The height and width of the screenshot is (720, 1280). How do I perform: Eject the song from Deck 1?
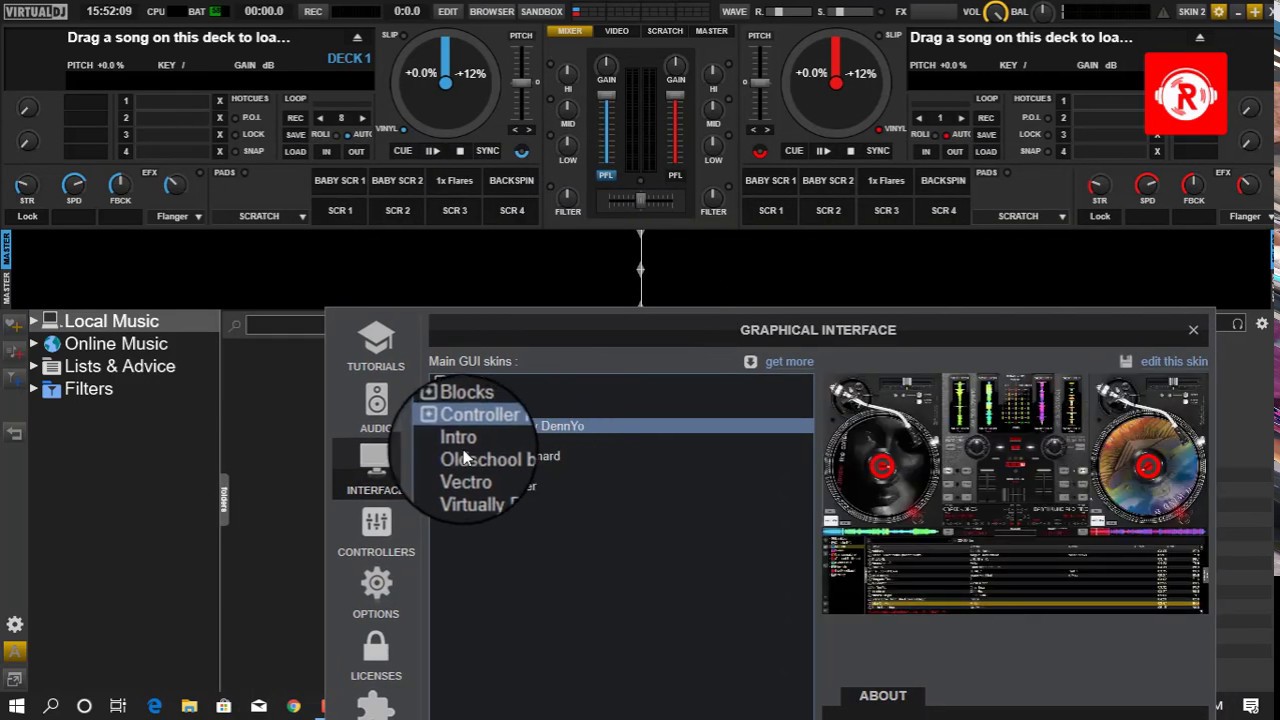tap(357, 38)
